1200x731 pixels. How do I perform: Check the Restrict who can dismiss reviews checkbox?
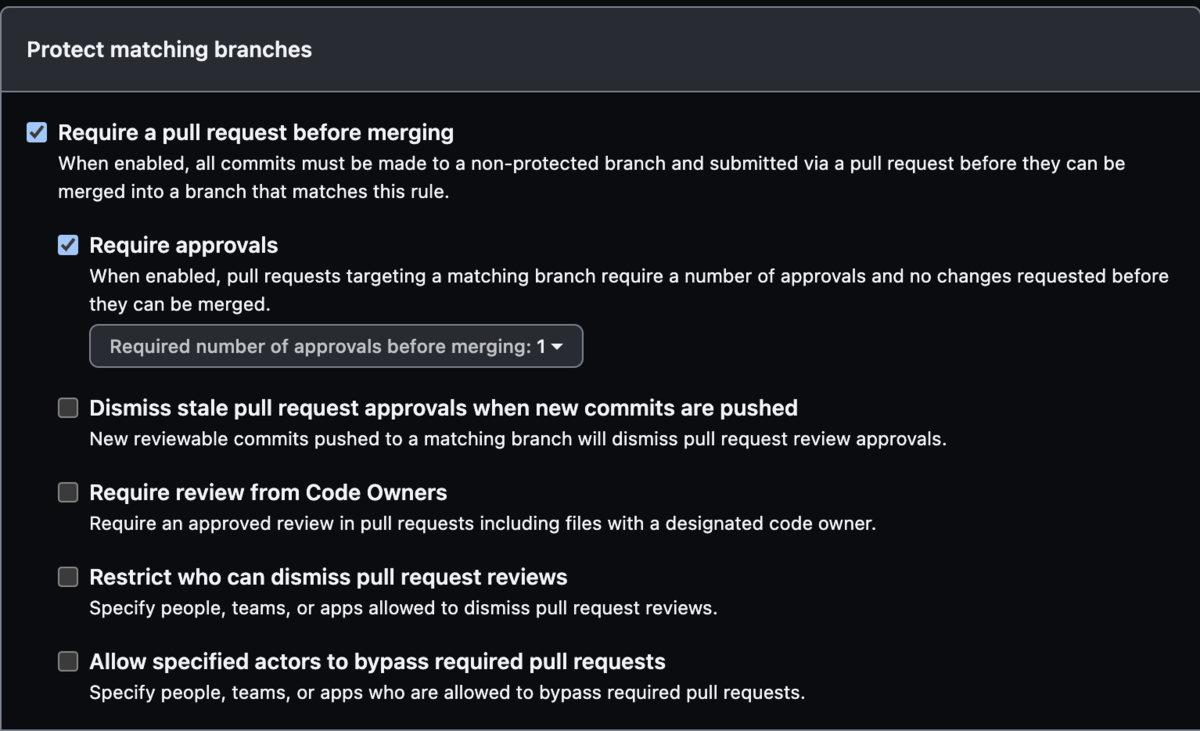coord(68,577)
